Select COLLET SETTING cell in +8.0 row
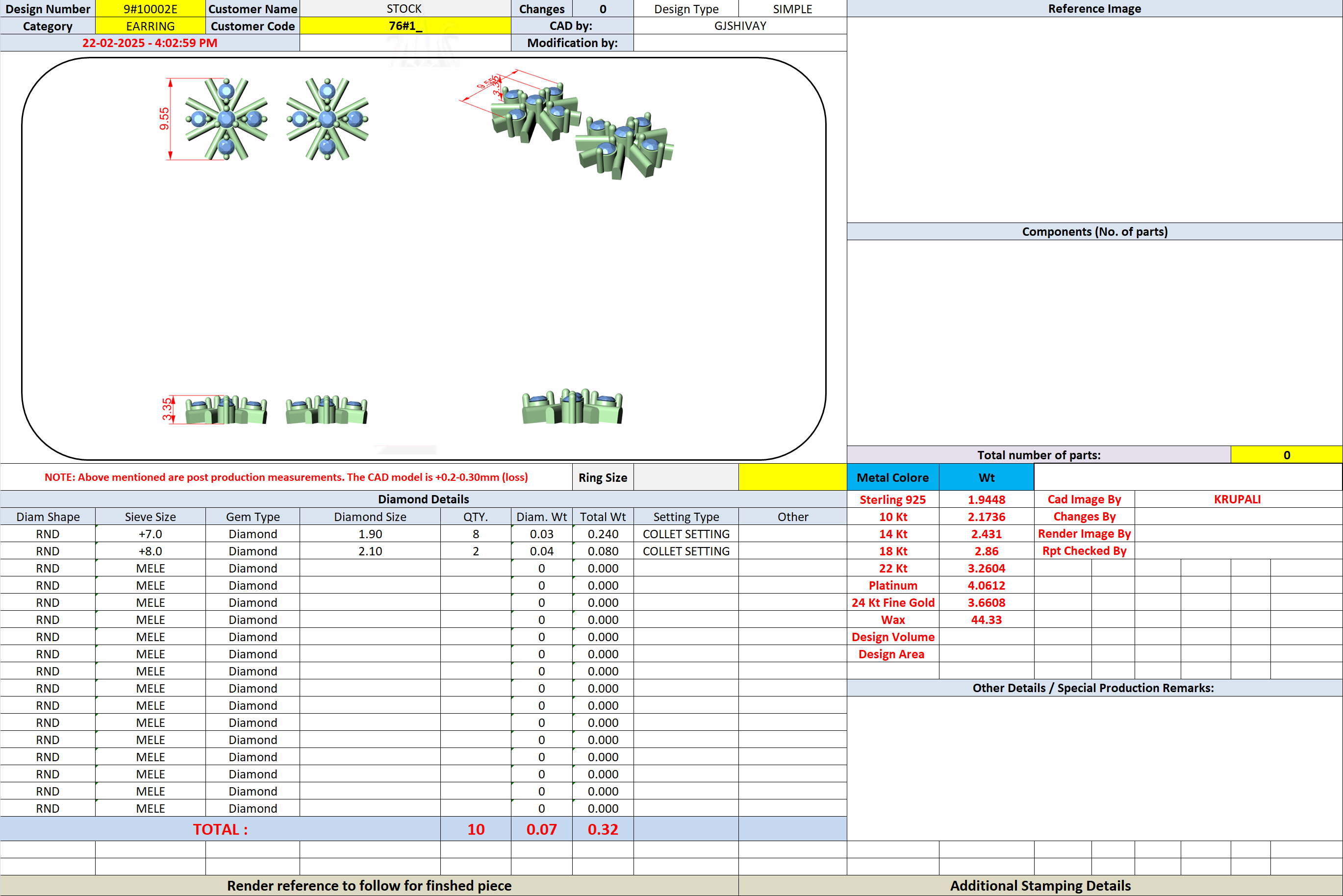 686,551
